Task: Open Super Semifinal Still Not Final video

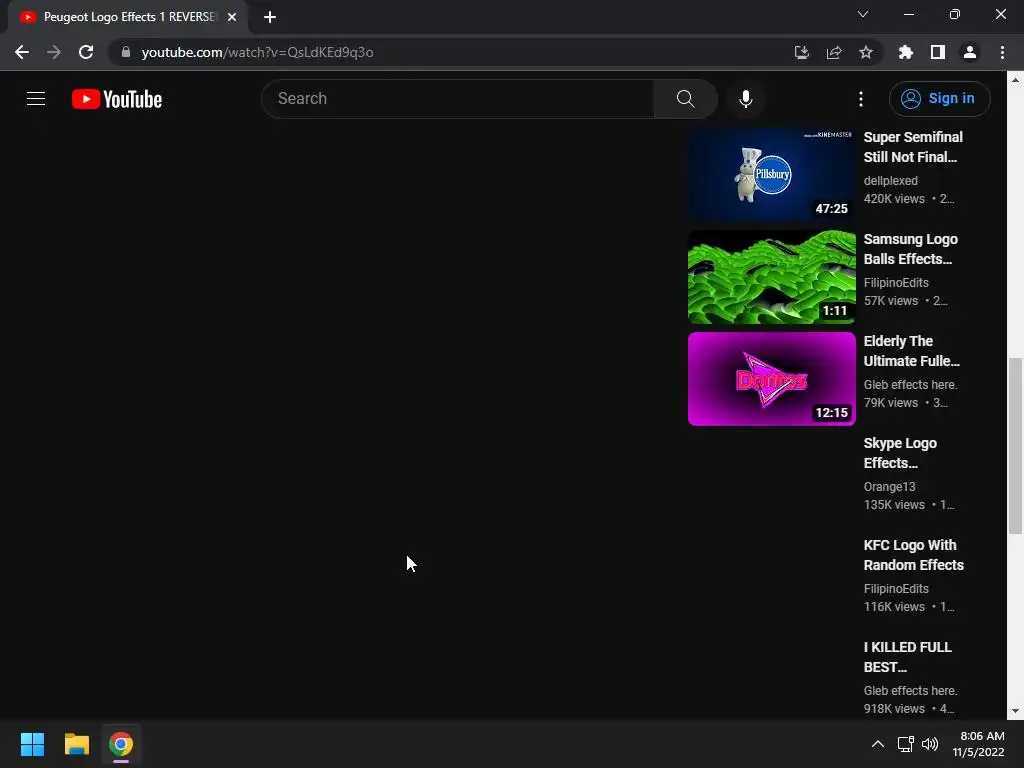Action: (913, 147)
